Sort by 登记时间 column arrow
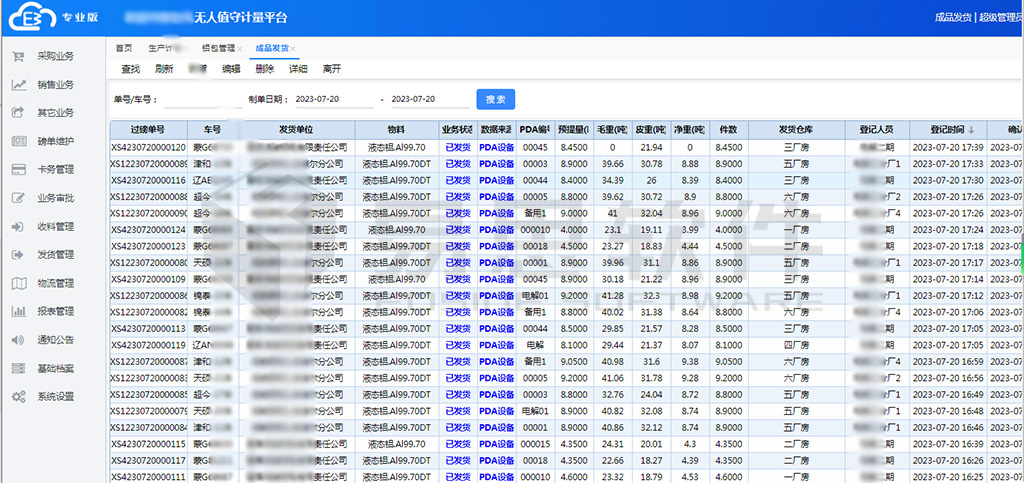 (970, 130)
